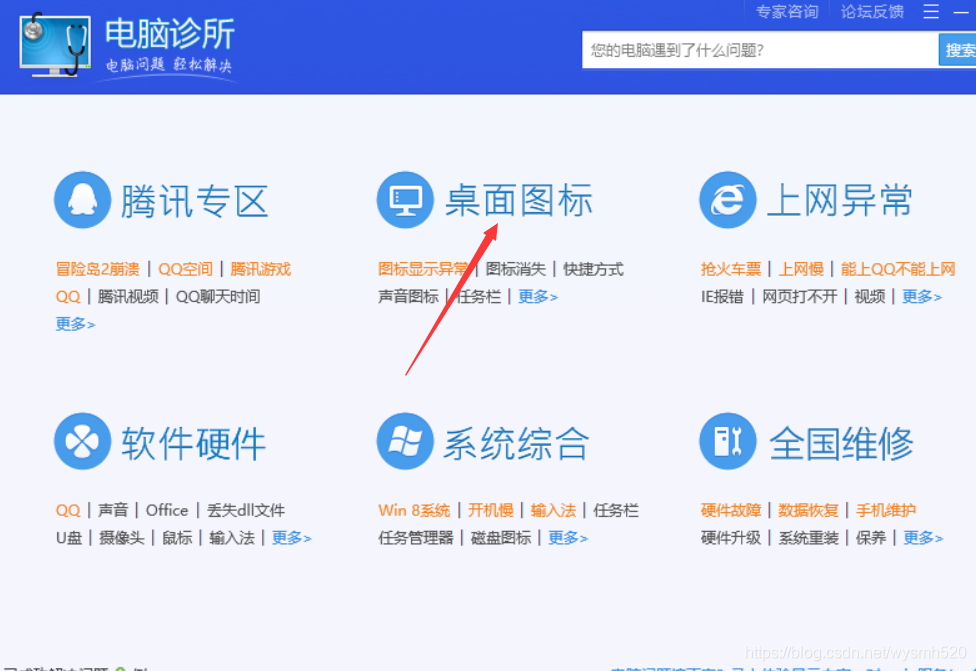Select the QQ空间 link

click(x=185, y=269)
